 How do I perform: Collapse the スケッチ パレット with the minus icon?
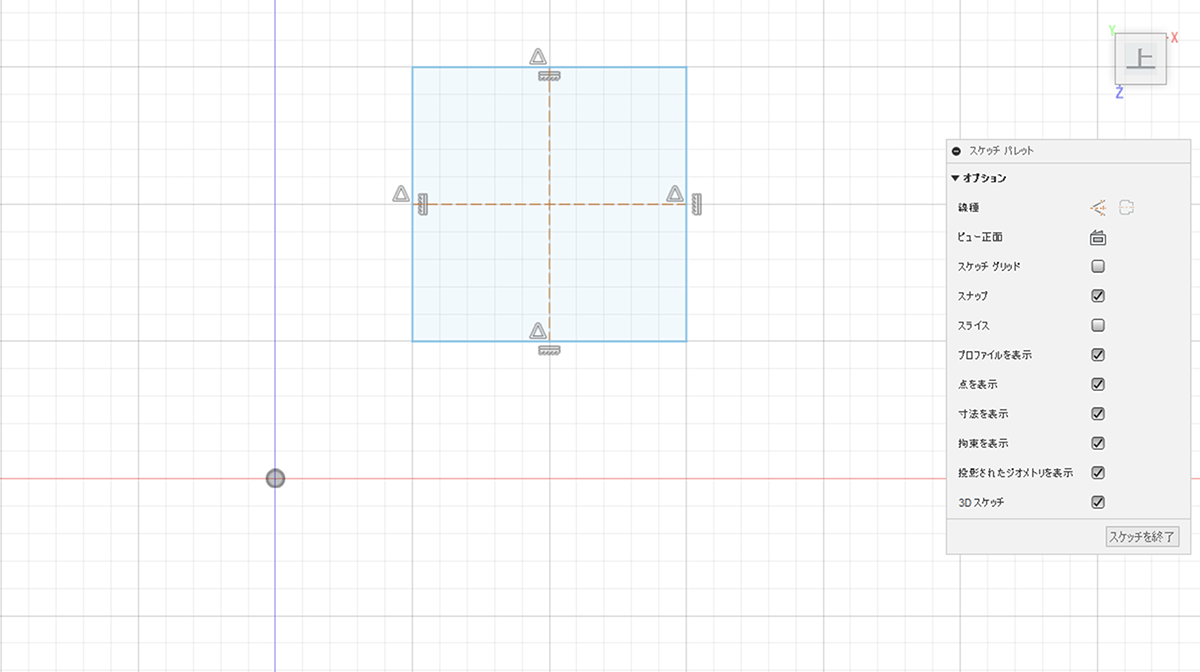(x=956, y=151)
